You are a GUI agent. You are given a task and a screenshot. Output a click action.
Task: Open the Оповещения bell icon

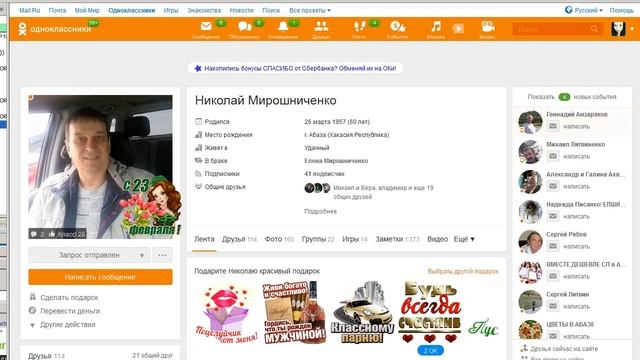(x=283, y=27)
